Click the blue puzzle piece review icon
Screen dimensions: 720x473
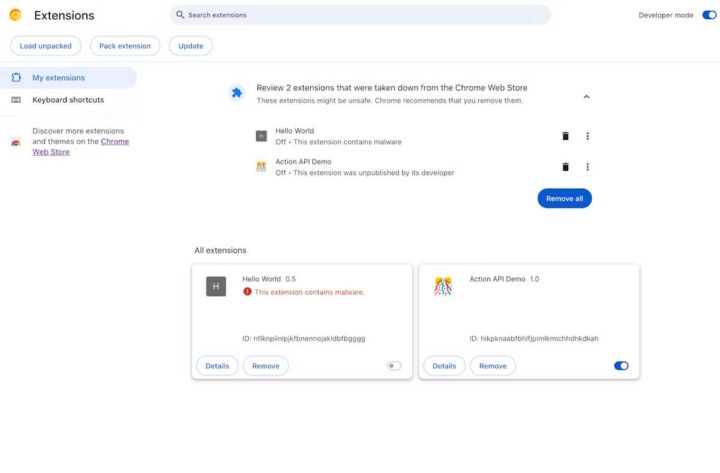tap(237, 93)
